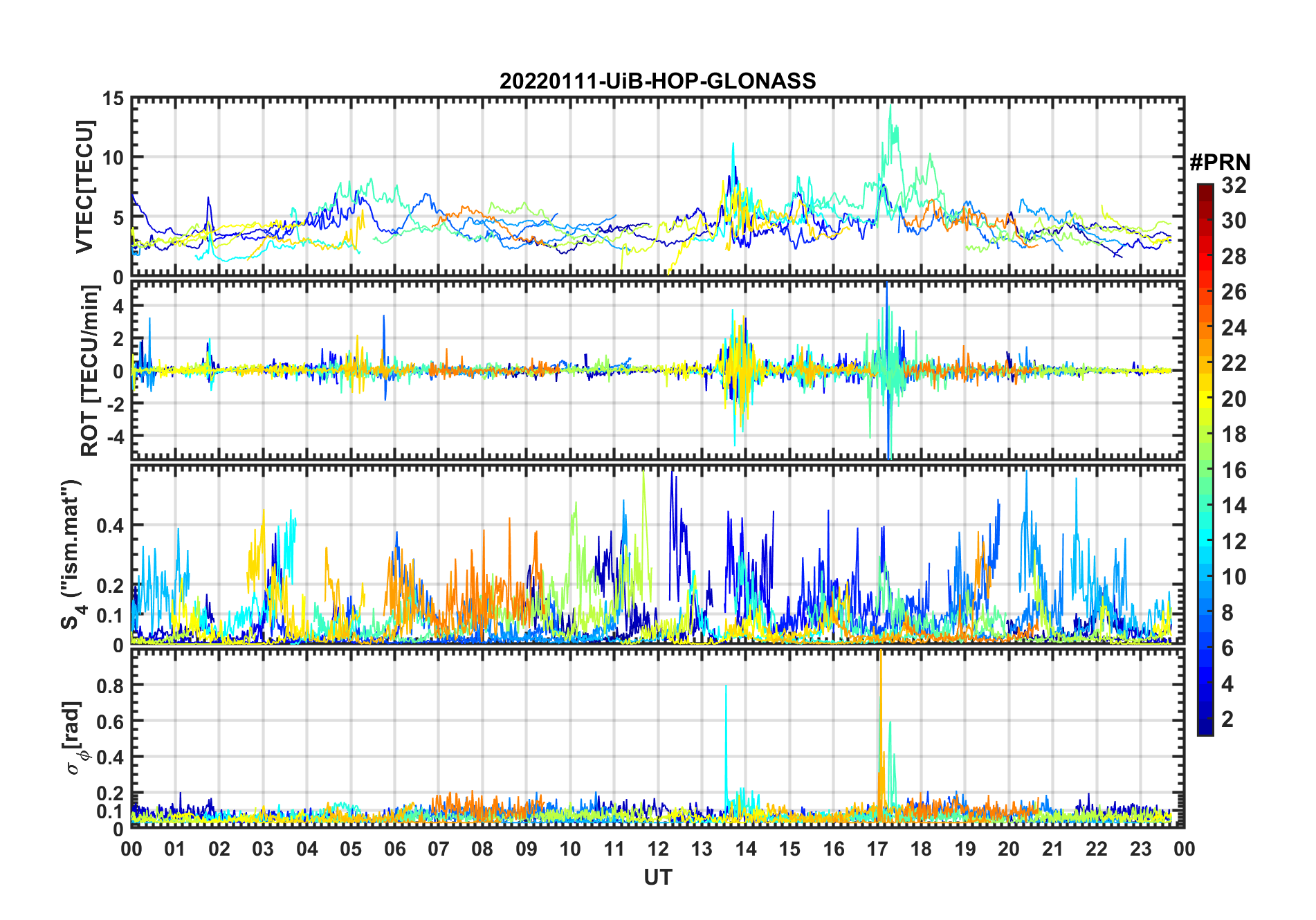This screenshot has height=920, width=1316.
Task: Select x-axis hour tick label 23
Action: click(x=1141, y=849)
